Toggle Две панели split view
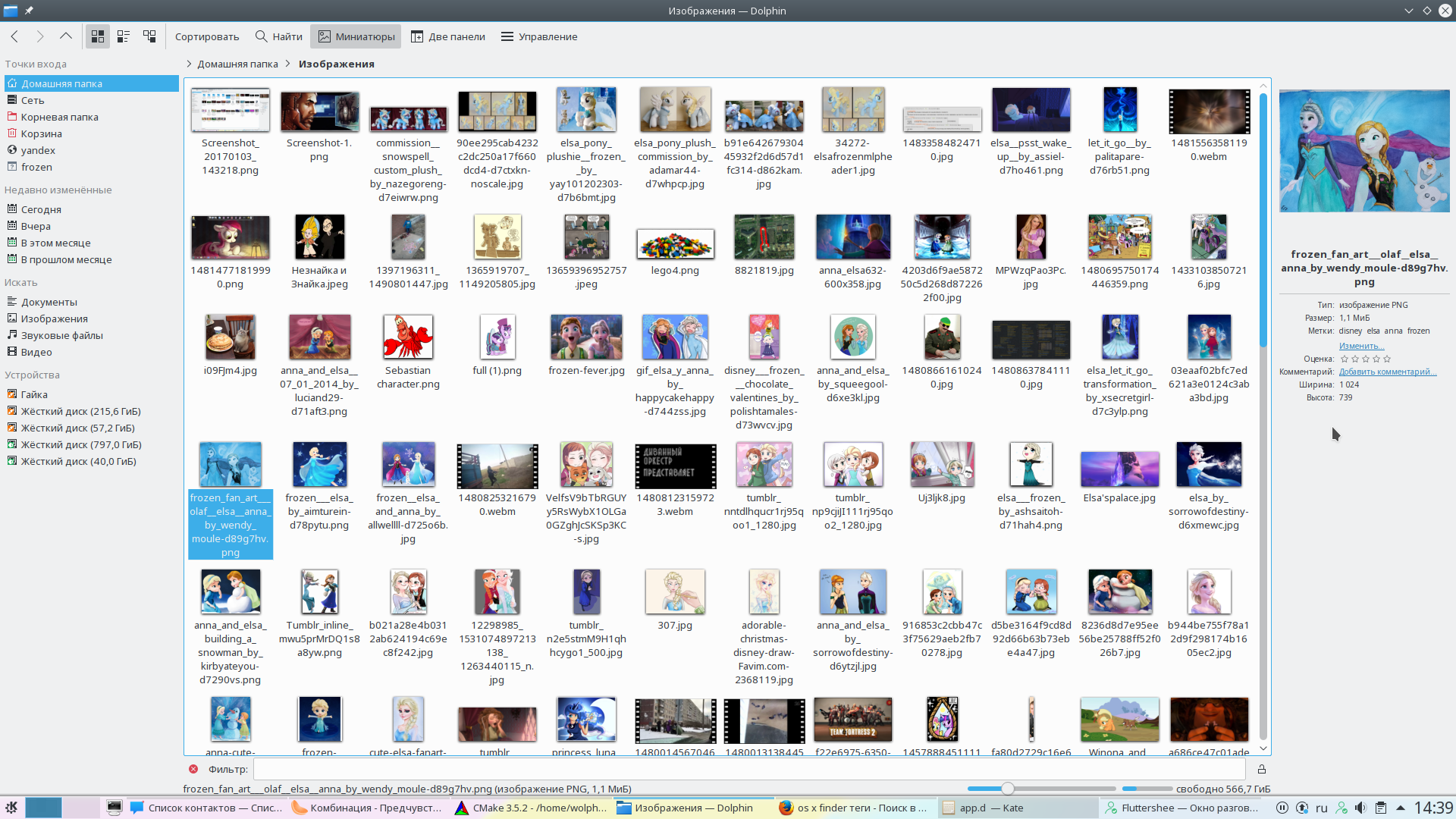1456x819 pixels. click(x=447, y=36)
